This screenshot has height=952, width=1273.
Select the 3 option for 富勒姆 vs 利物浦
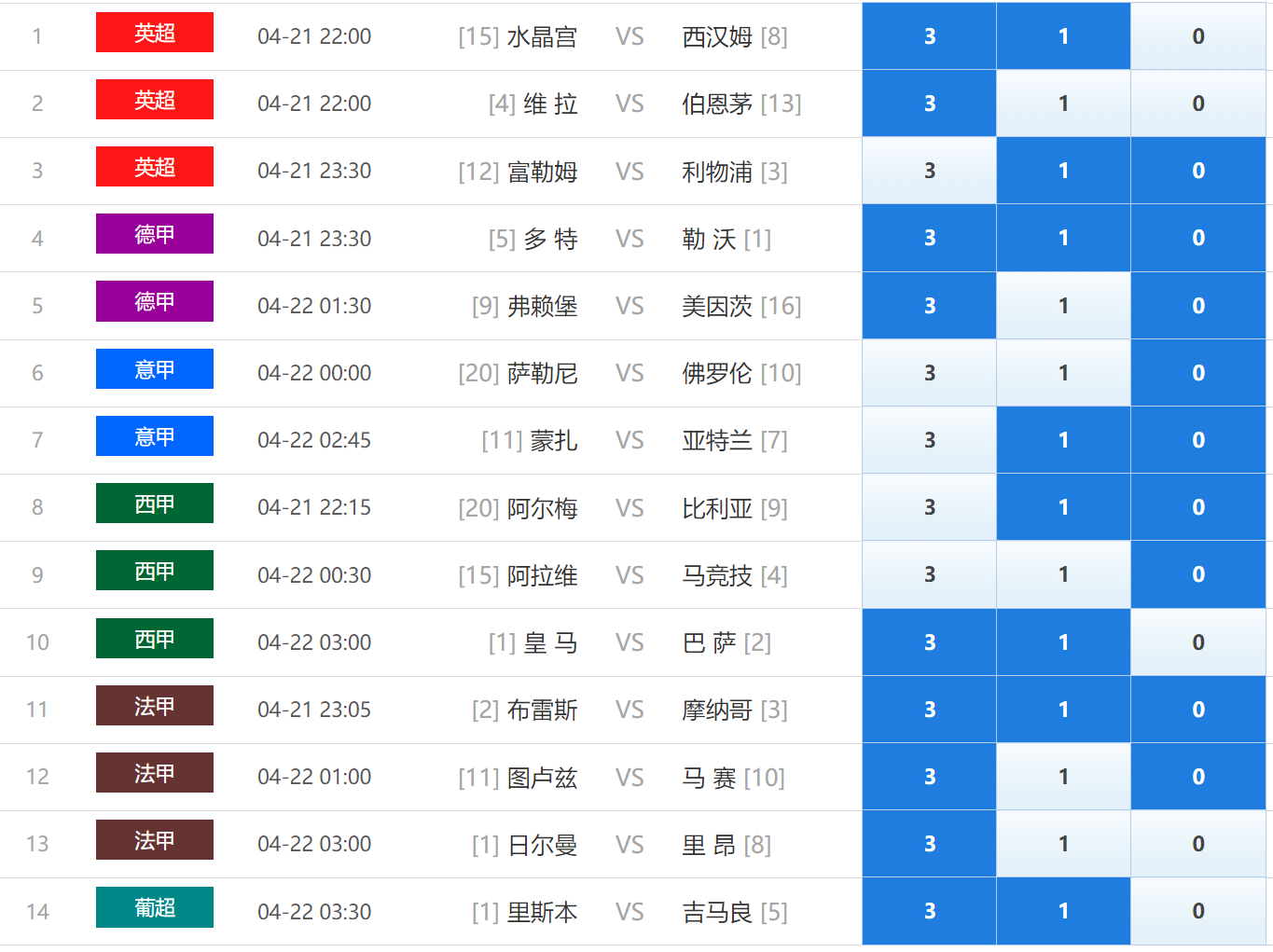tap(929, 171)
